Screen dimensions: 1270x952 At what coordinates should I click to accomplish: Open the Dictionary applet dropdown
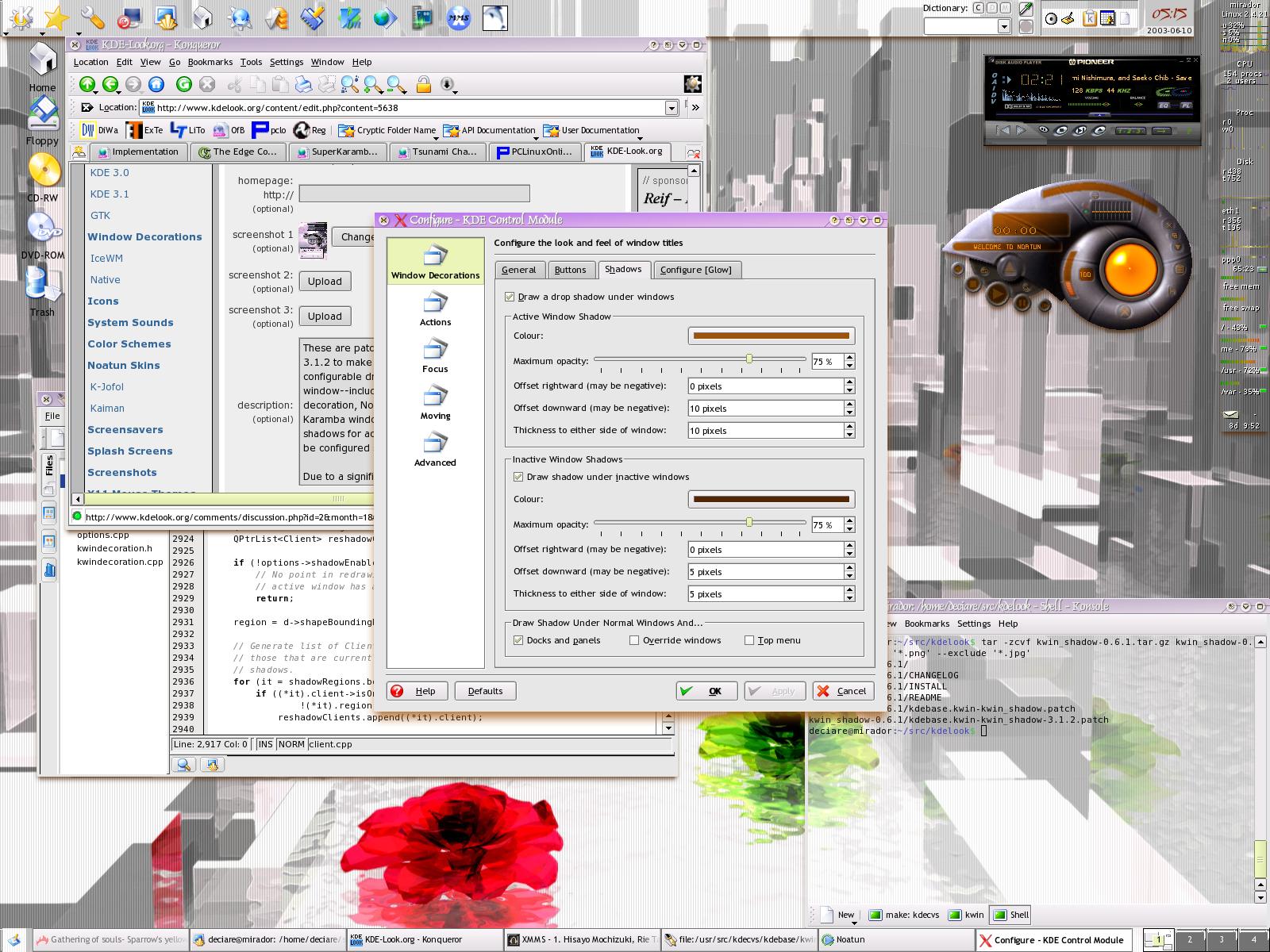pos(1003,26)
